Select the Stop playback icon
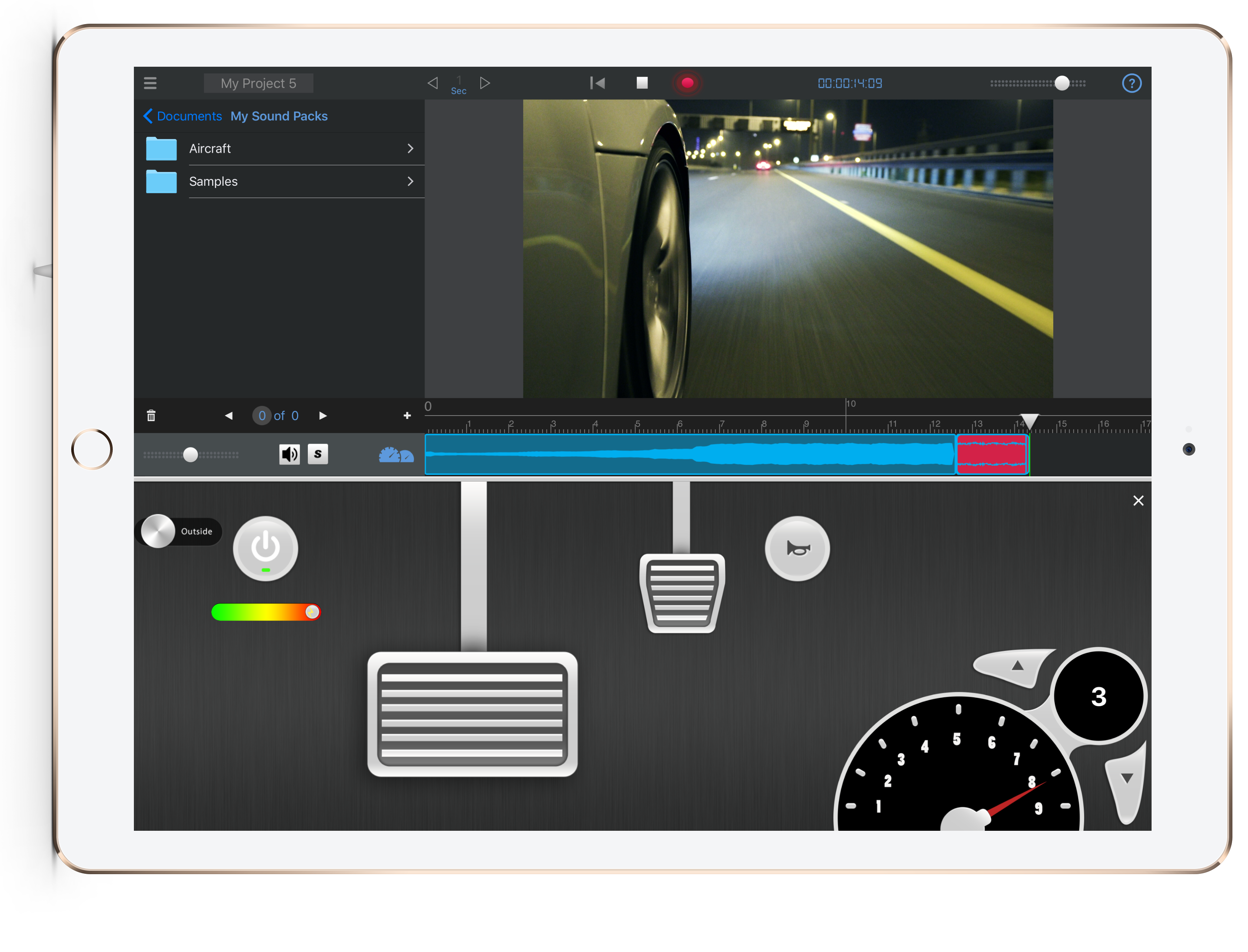 (x=643, y=83)
